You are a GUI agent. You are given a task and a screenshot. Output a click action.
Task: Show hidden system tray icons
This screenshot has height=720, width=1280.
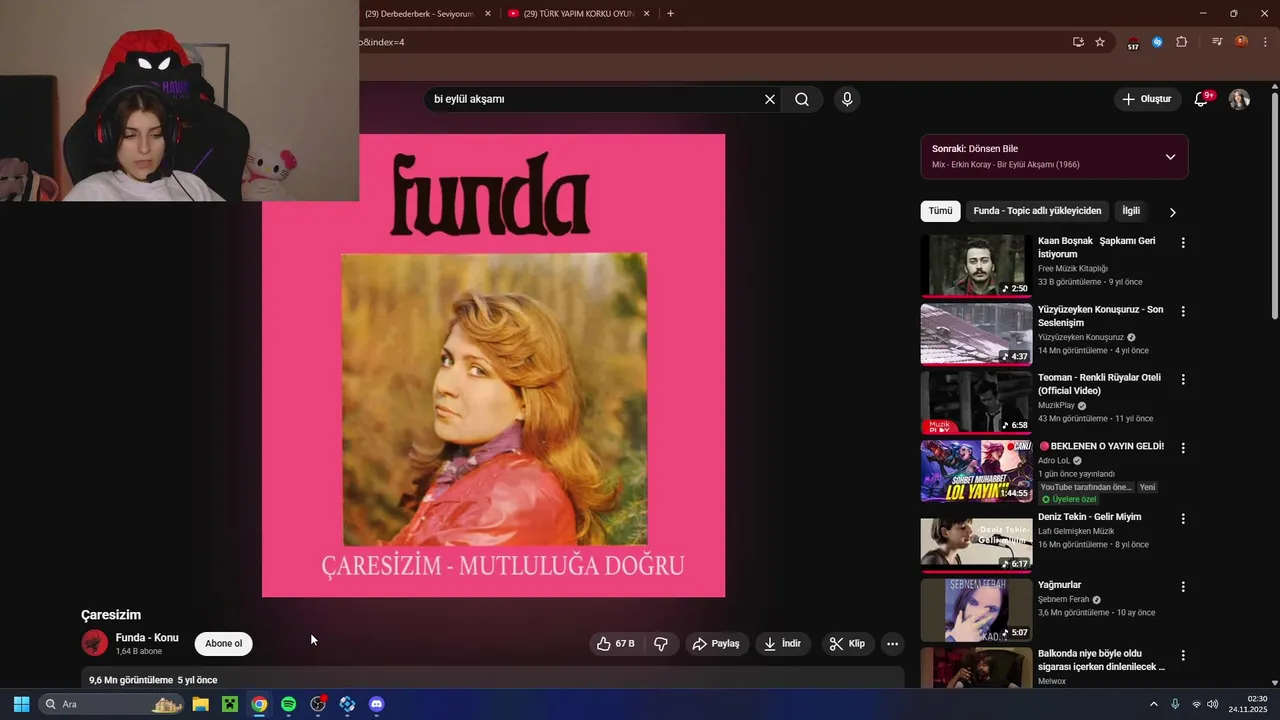pos(1153,704)
